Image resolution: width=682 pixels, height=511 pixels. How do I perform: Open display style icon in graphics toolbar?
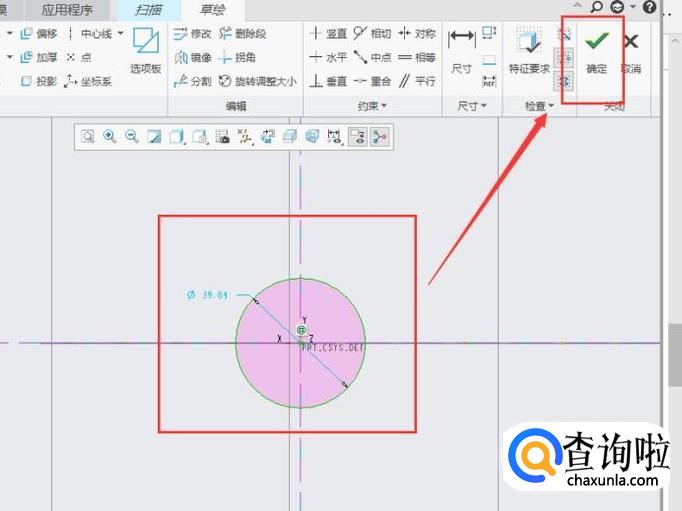pos(177,137)
